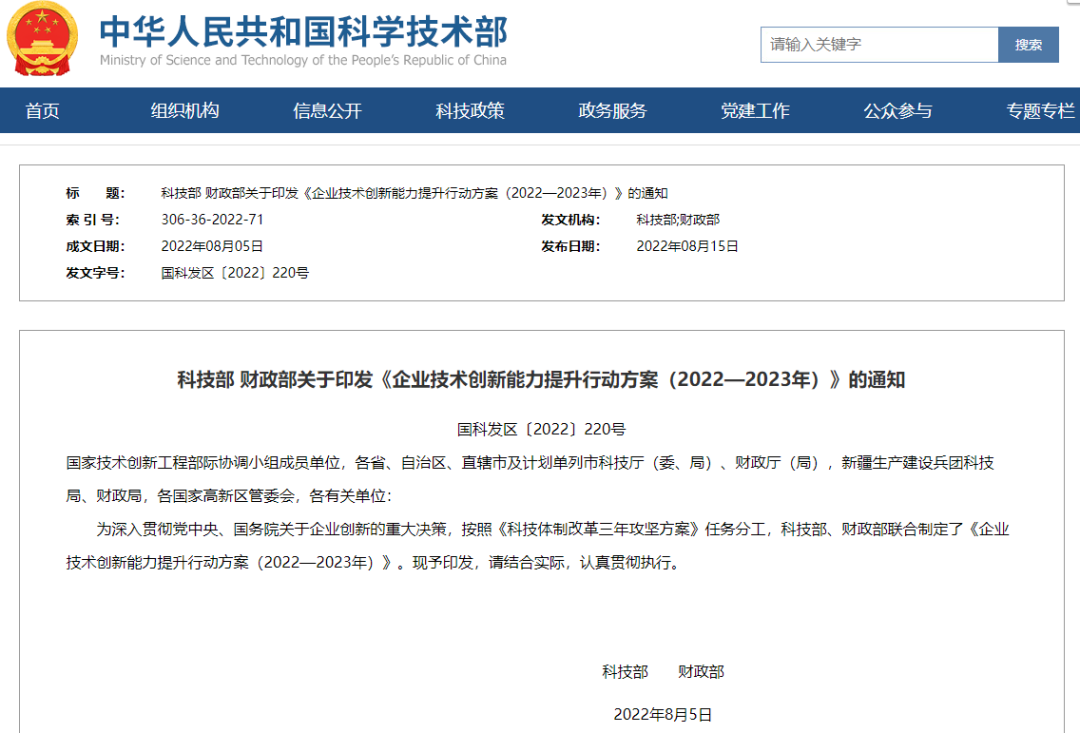Go to 科技政策 navigation tab
This screenshot has width=1080, height=733.
[470, 111]
